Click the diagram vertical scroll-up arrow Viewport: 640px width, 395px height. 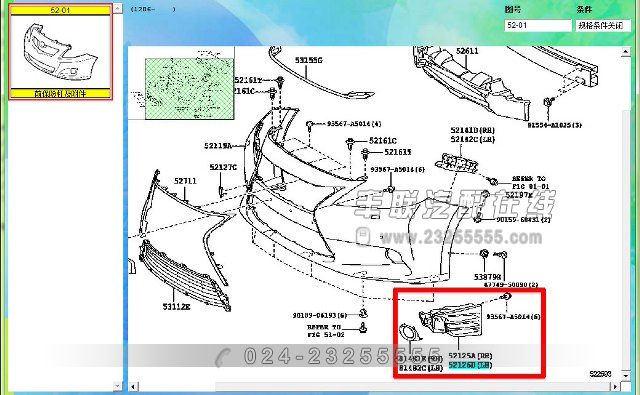[626, 51]
